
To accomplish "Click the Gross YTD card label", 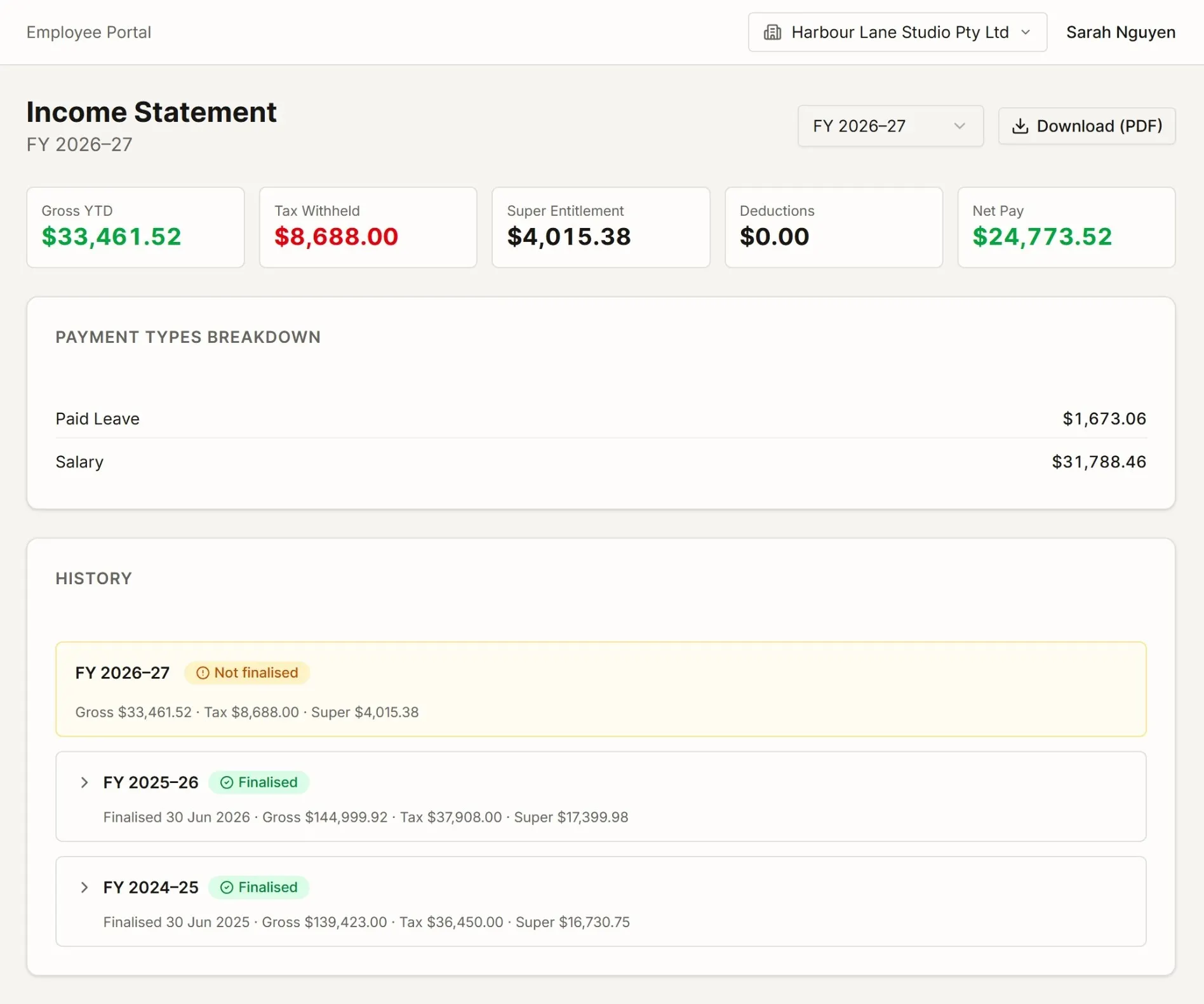I will coord(77,211).
